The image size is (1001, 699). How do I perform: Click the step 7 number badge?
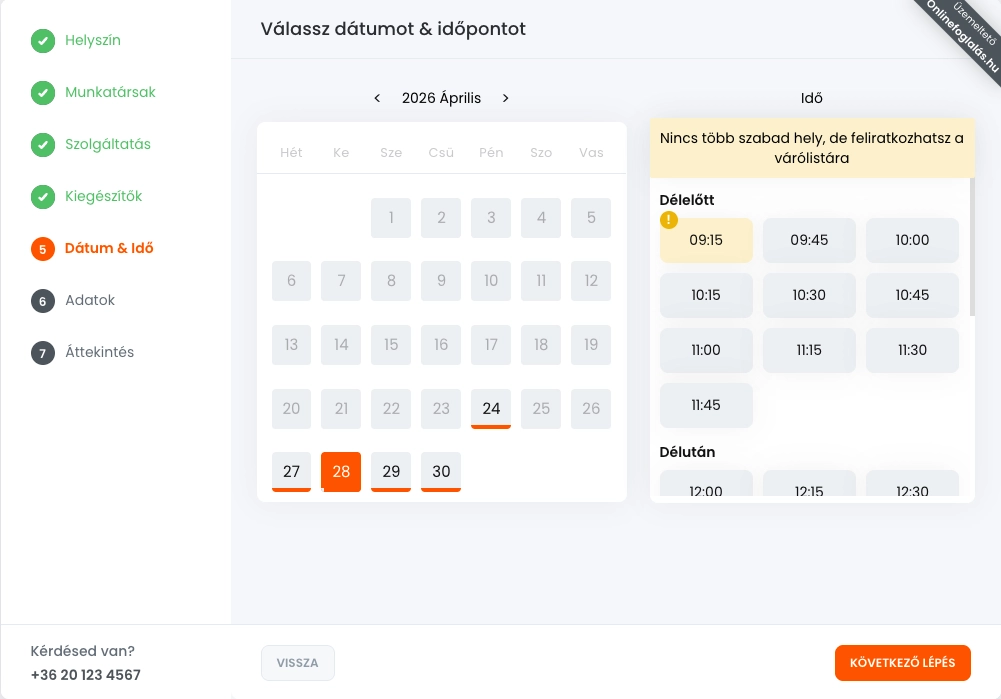click(42, 353)
